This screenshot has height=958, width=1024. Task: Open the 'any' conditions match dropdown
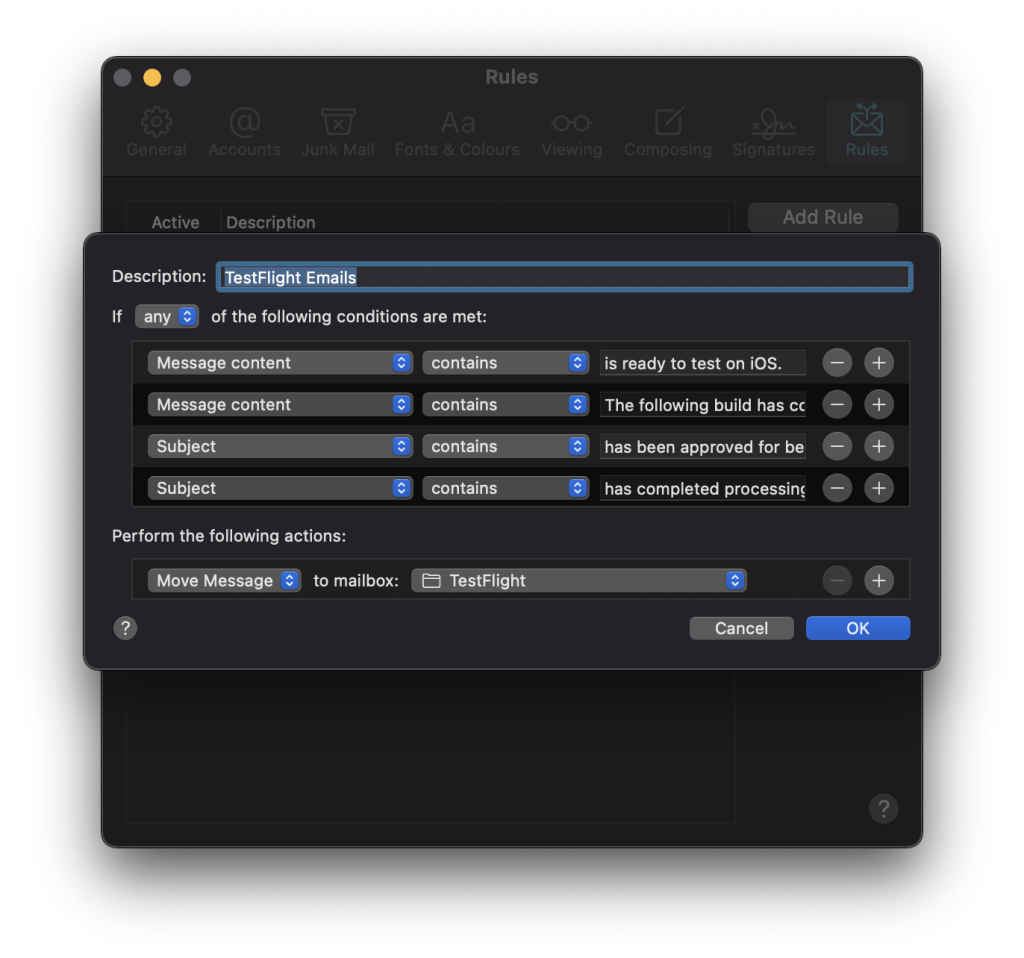coord(167,317)
